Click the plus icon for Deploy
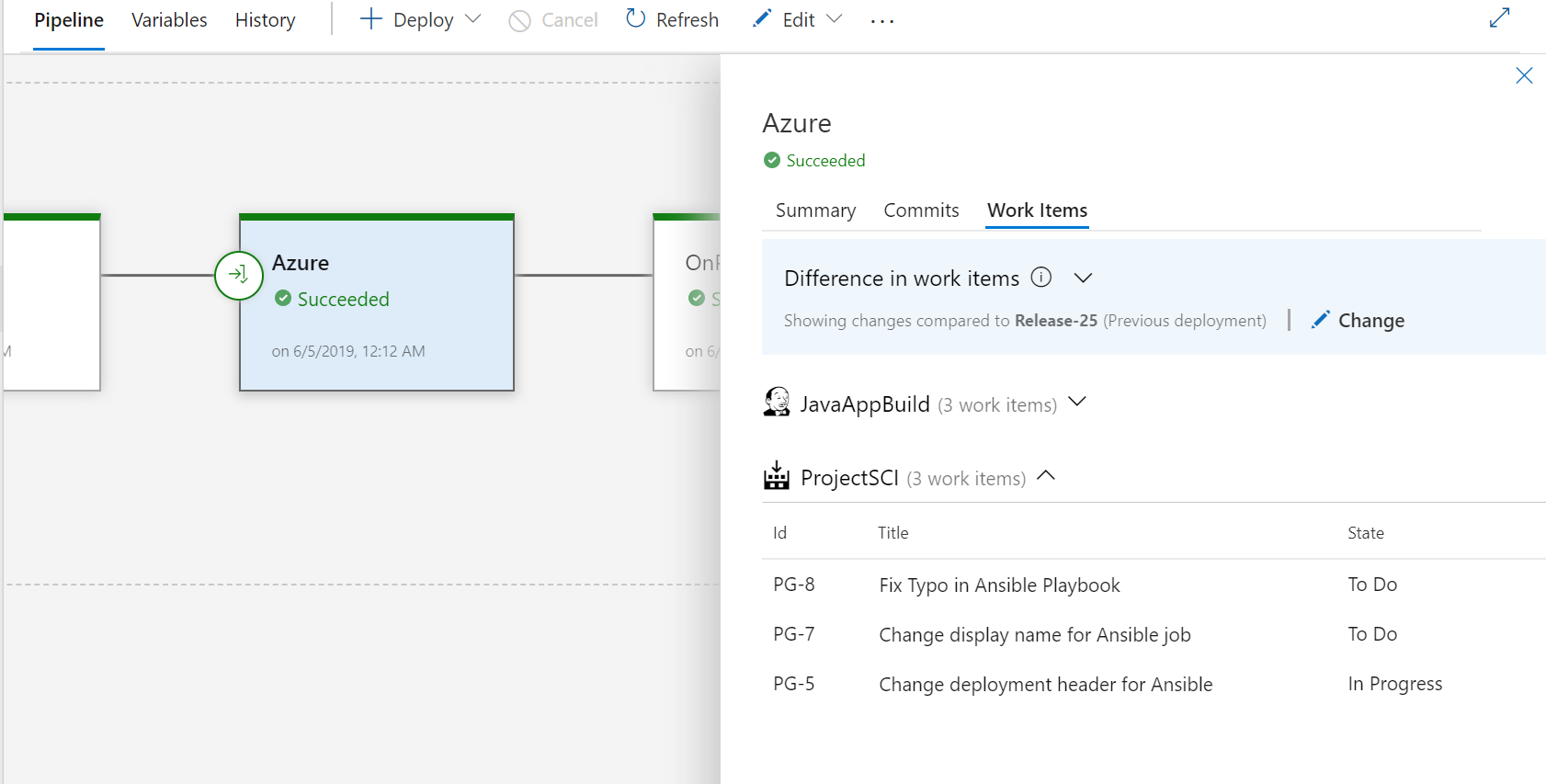 tap(370, 18)
